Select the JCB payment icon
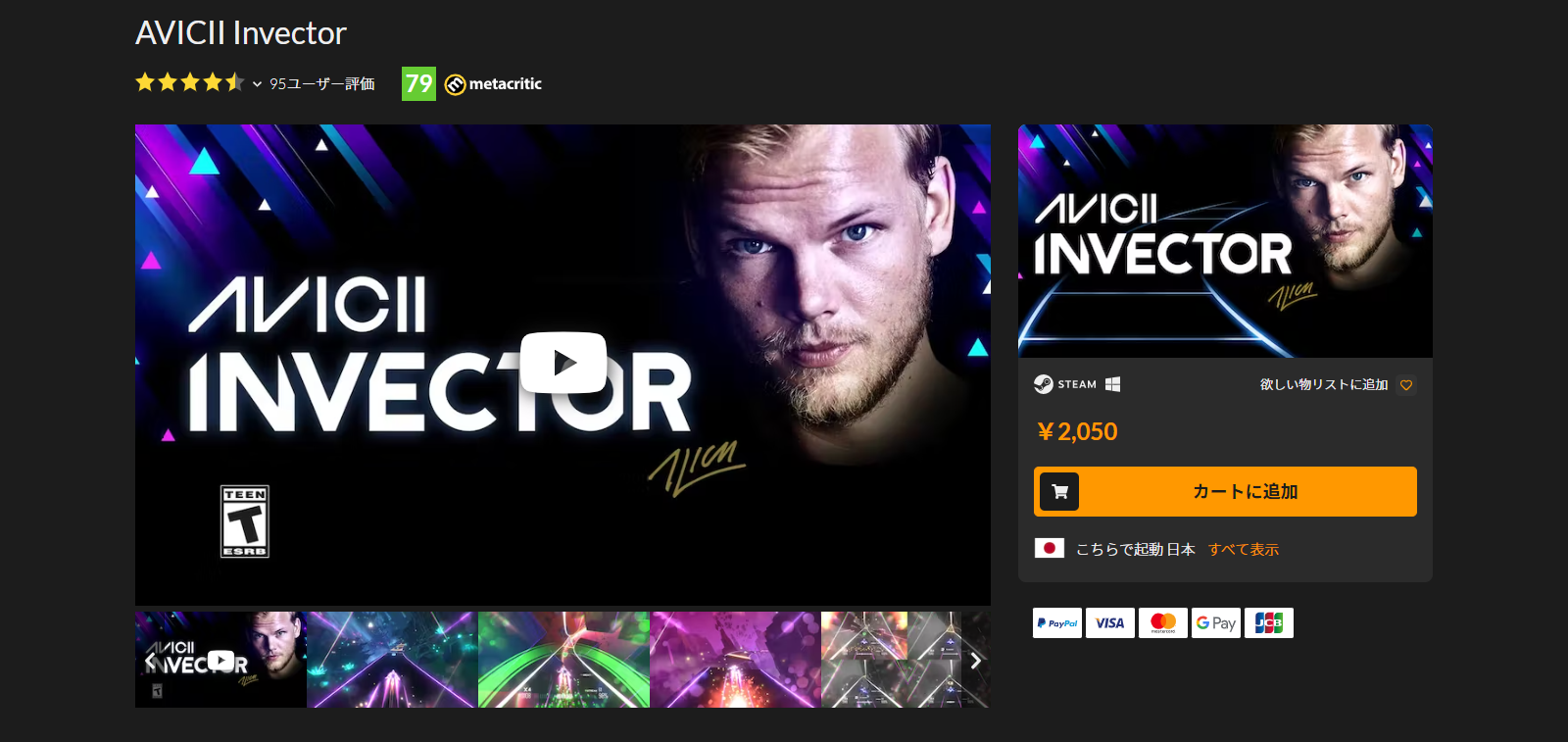This screenshot has height=742, width=1568. coord(1269,623)
